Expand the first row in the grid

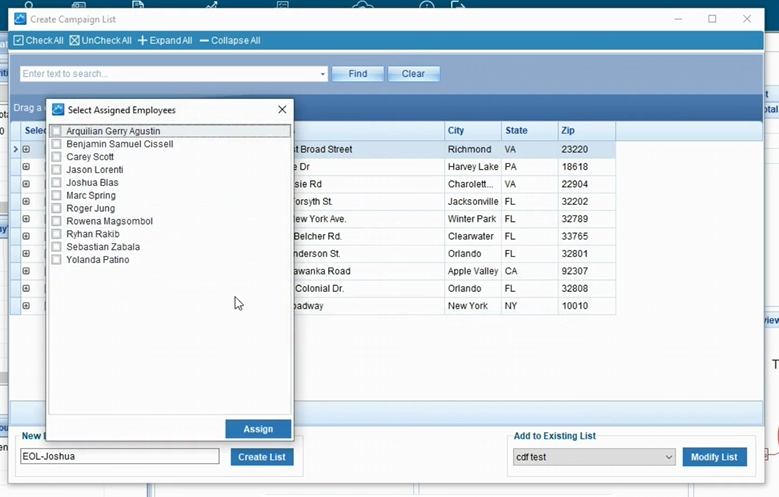(27, 150)
